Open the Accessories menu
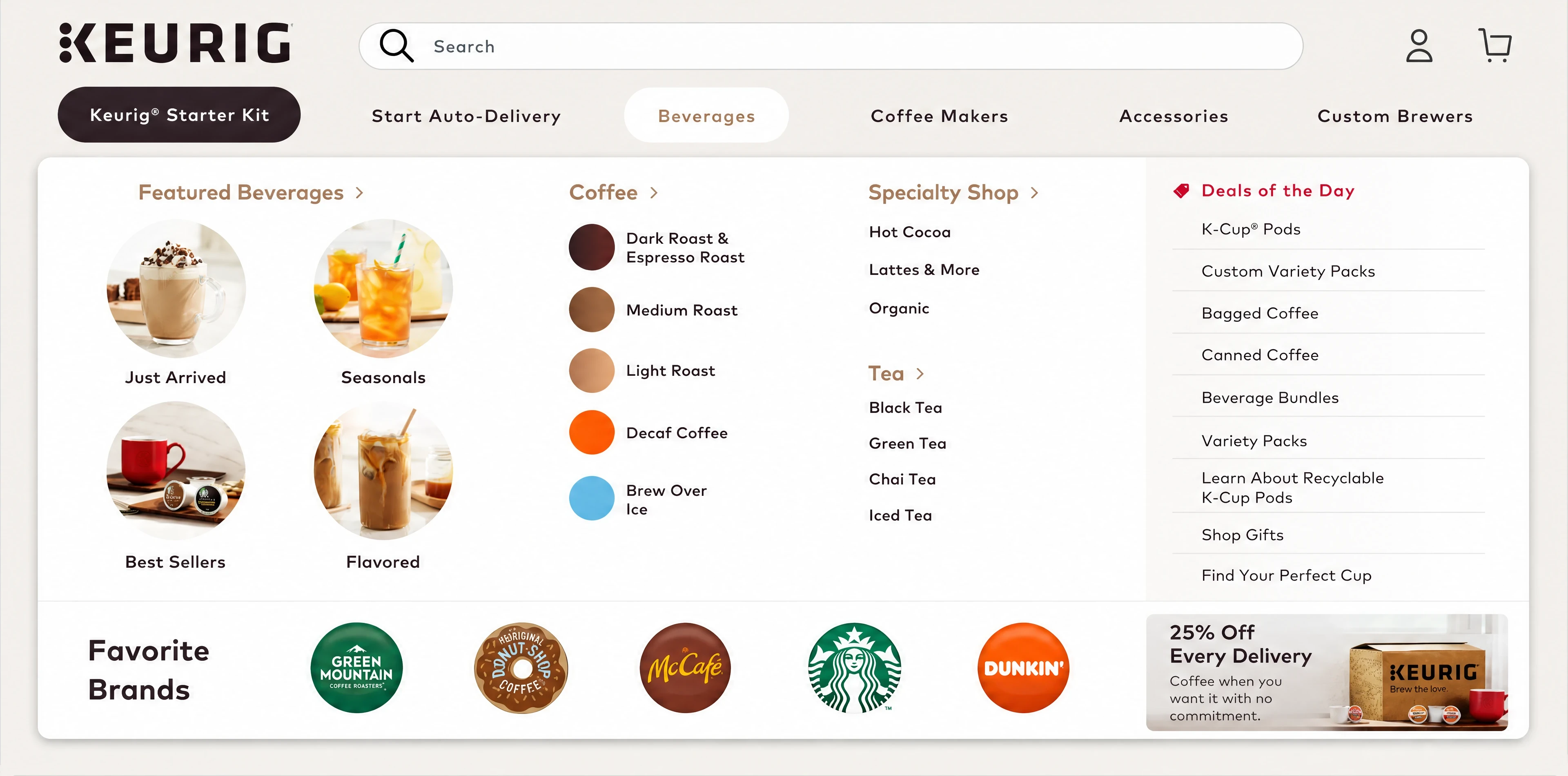This screenshot has height=776, width=1568. pyautogui.click(x=1174, y=116)
